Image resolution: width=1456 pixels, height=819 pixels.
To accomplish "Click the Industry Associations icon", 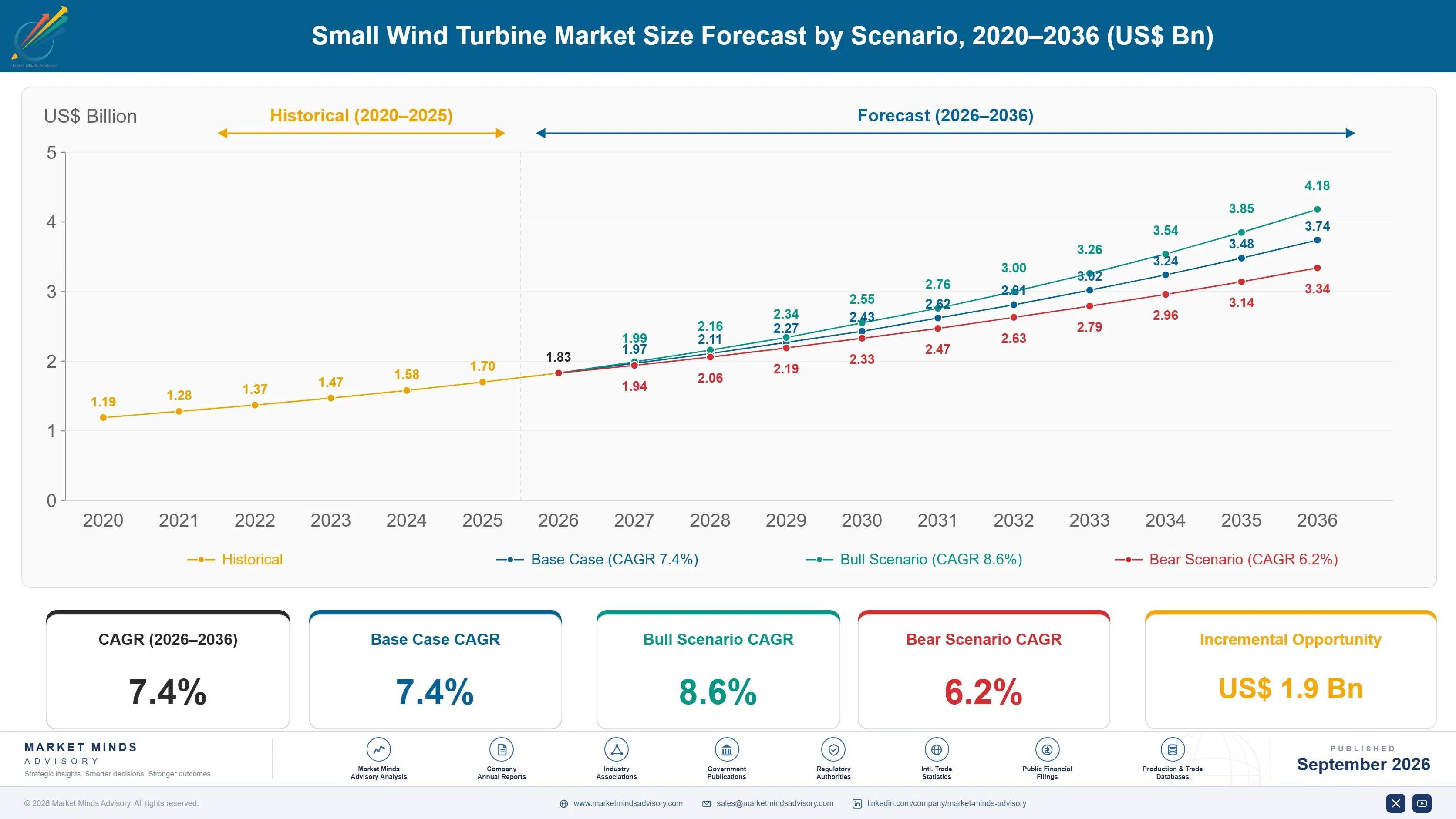I will tap(616, 749).
